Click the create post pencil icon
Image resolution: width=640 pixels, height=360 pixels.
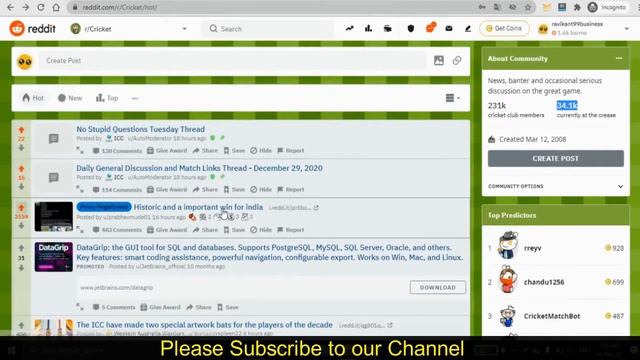[x=468, y=29]
